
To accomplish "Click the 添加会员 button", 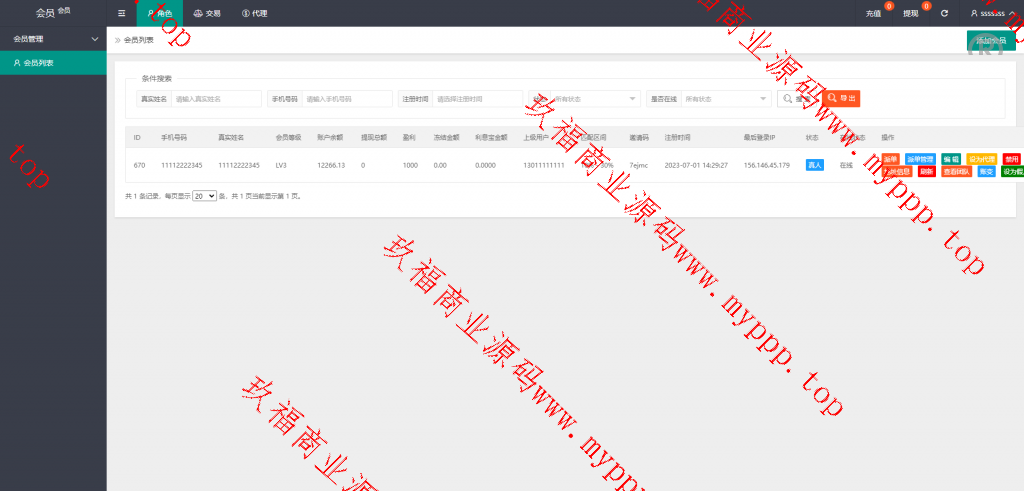I will point(991,40).
